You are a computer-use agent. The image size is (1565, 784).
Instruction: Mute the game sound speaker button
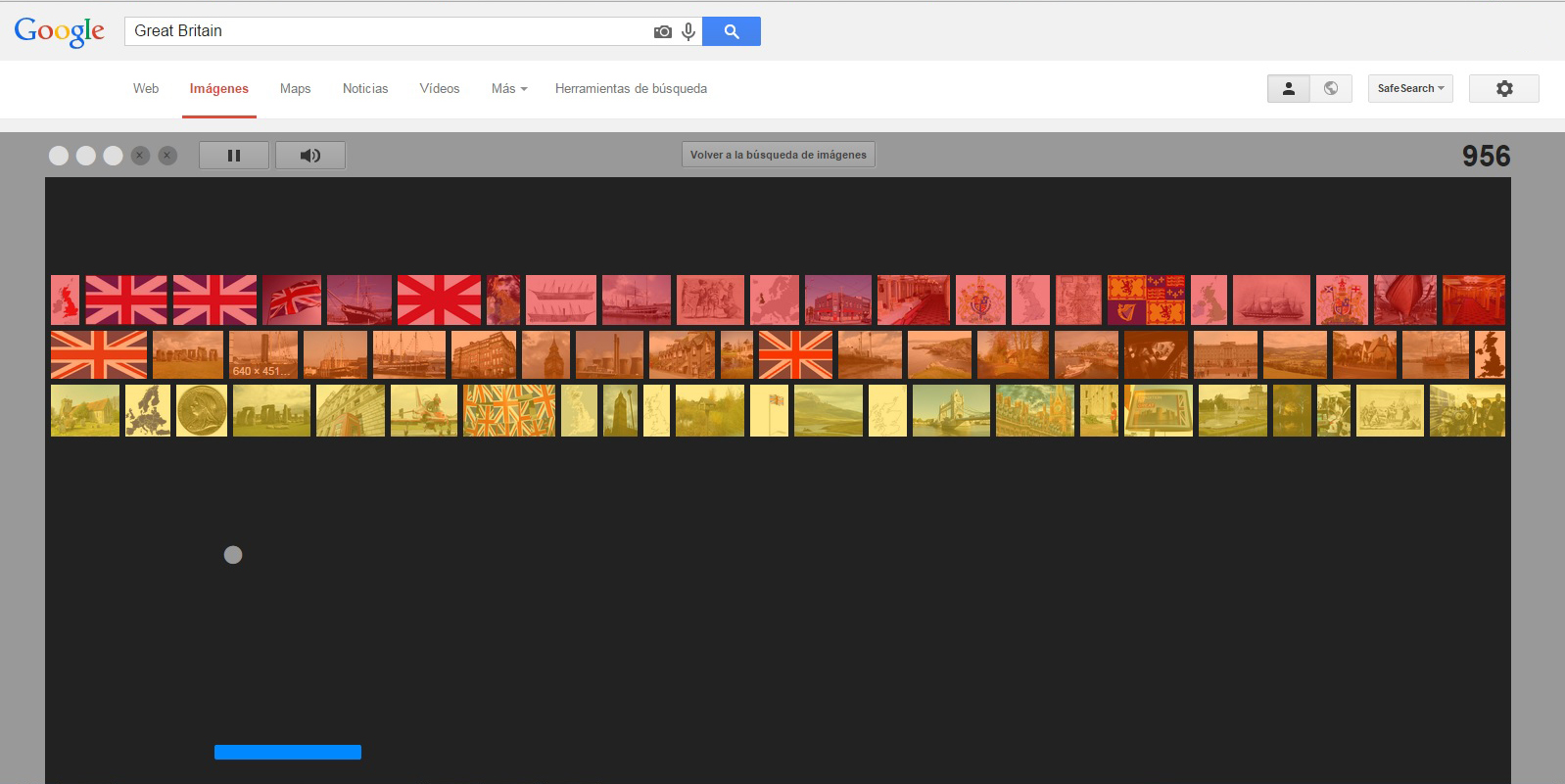pos(309,156)
